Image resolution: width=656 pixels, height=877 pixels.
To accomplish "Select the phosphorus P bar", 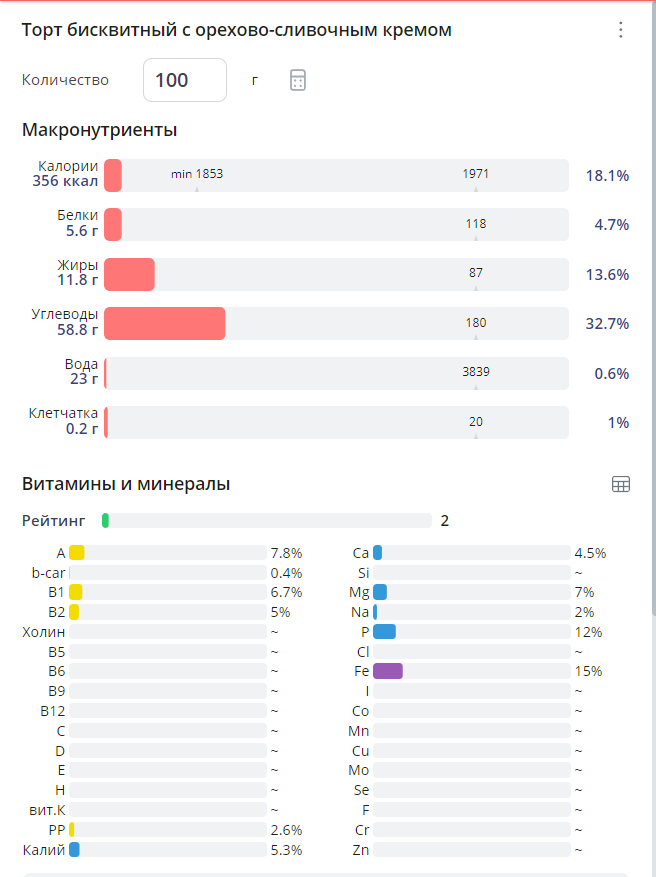I will (x=470, y=631).
